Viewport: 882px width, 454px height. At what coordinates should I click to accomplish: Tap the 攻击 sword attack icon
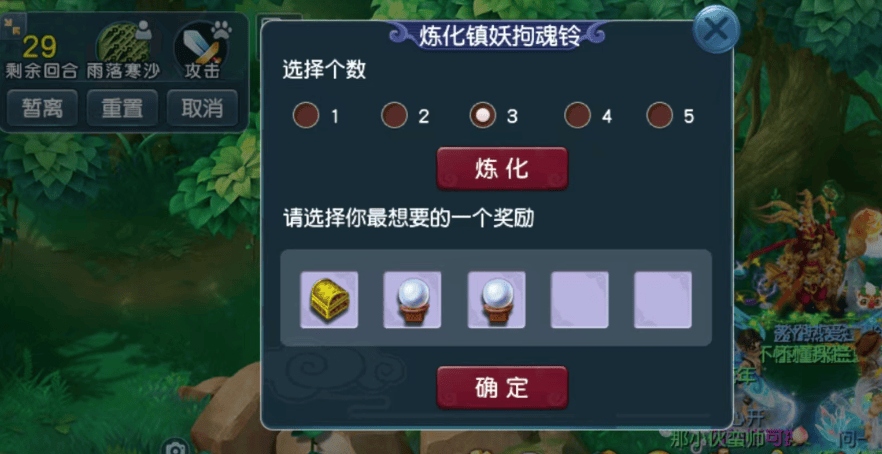click(x=201, y=44)
